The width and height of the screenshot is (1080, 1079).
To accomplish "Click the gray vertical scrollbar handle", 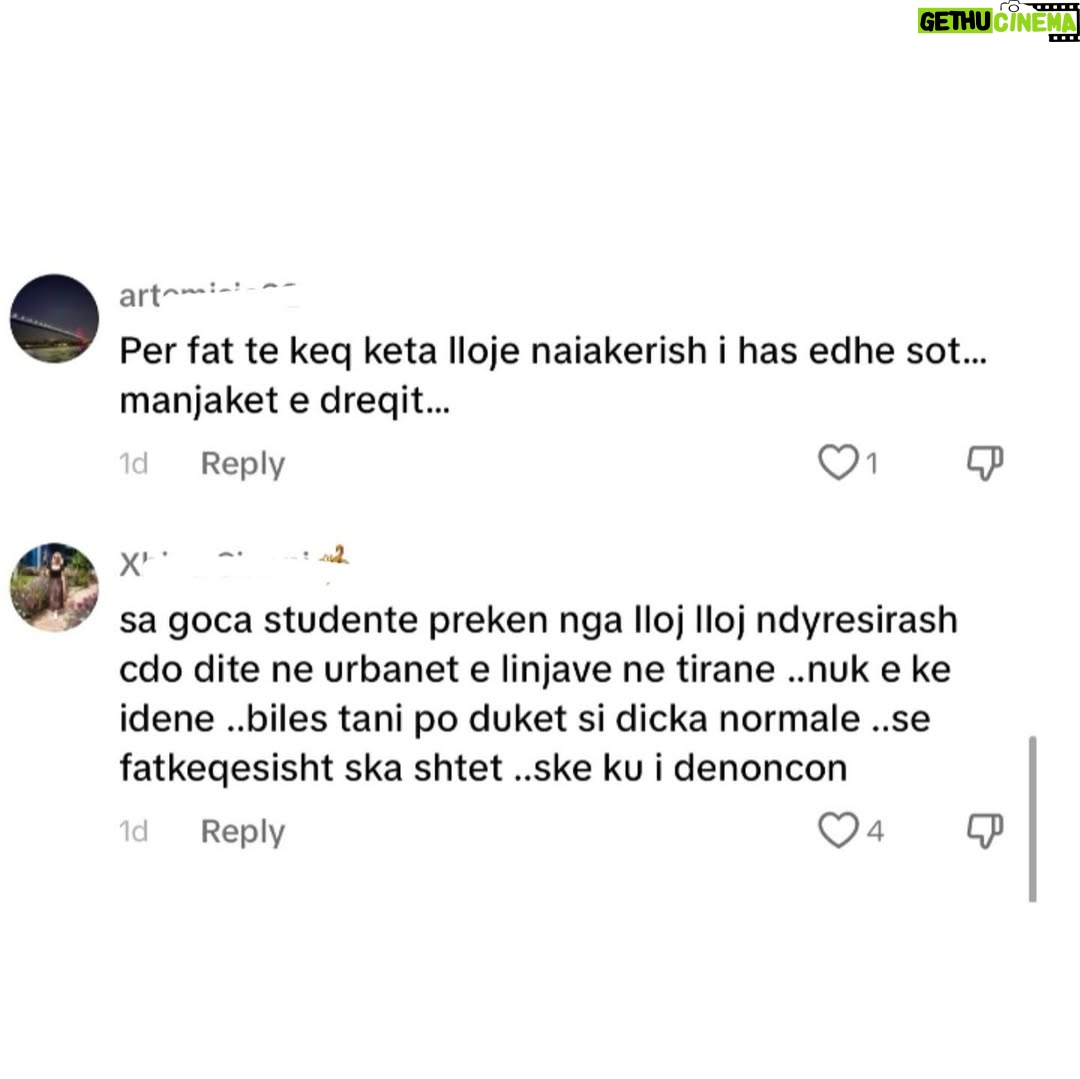I will coord(1032,819).
